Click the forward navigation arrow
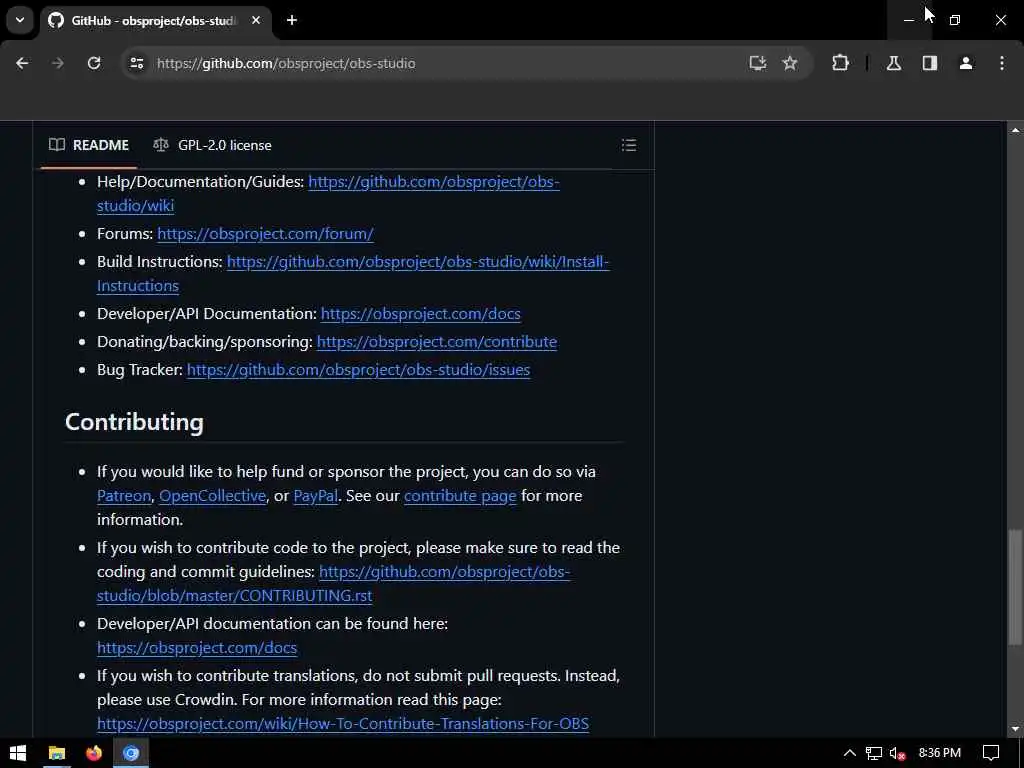The width and height of the screenshot is (1024, 768). (58, 63)
